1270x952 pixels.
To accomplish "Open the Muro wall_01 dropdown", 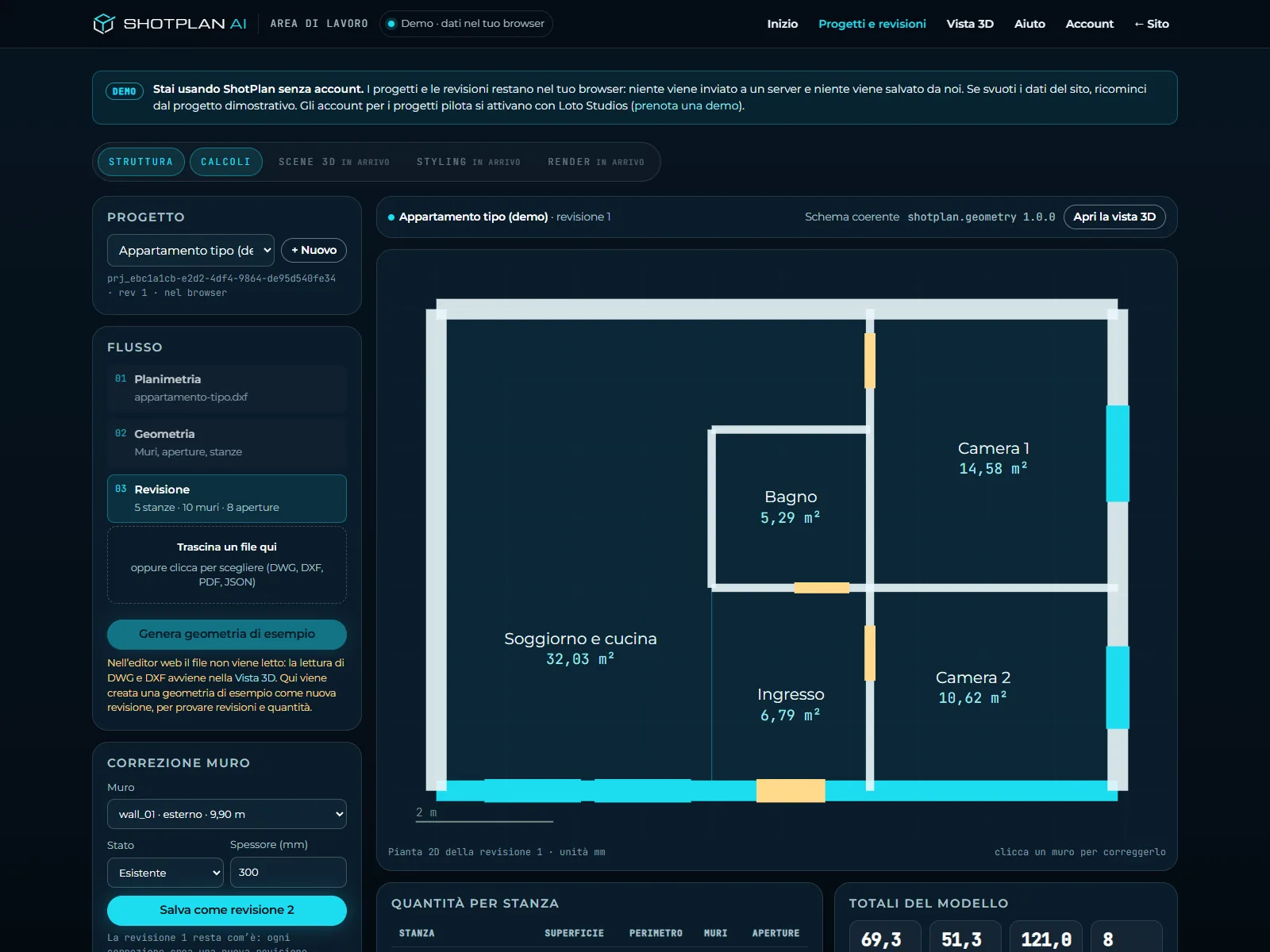I will pyautogui.click(x=227, y=814).
